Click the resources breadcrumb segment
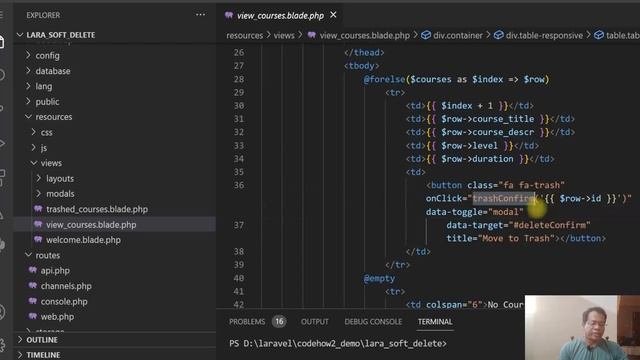Screen dimensions: 640x360 244,36
